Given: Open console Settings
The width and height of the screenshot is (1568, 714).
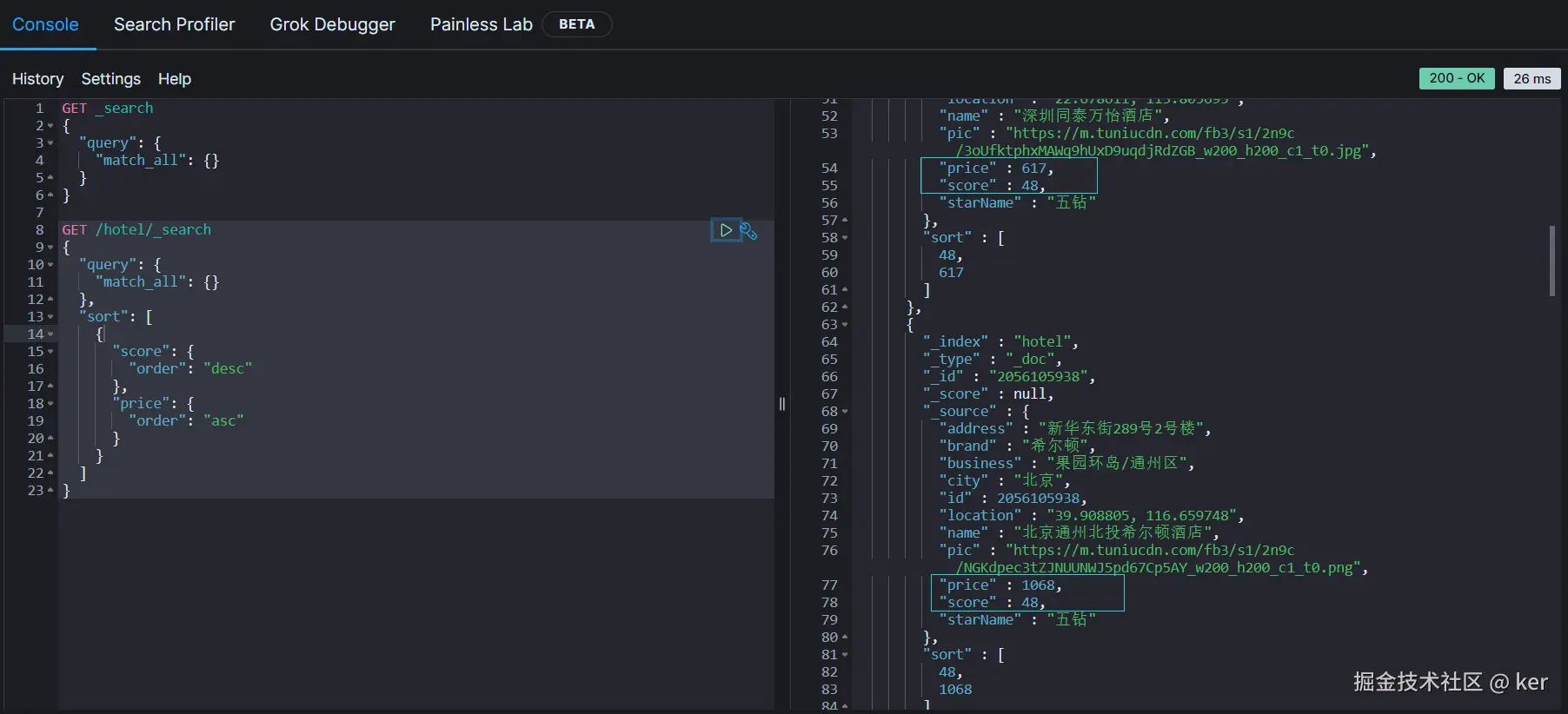Looking at the screenshot, I should coord(111,79).
